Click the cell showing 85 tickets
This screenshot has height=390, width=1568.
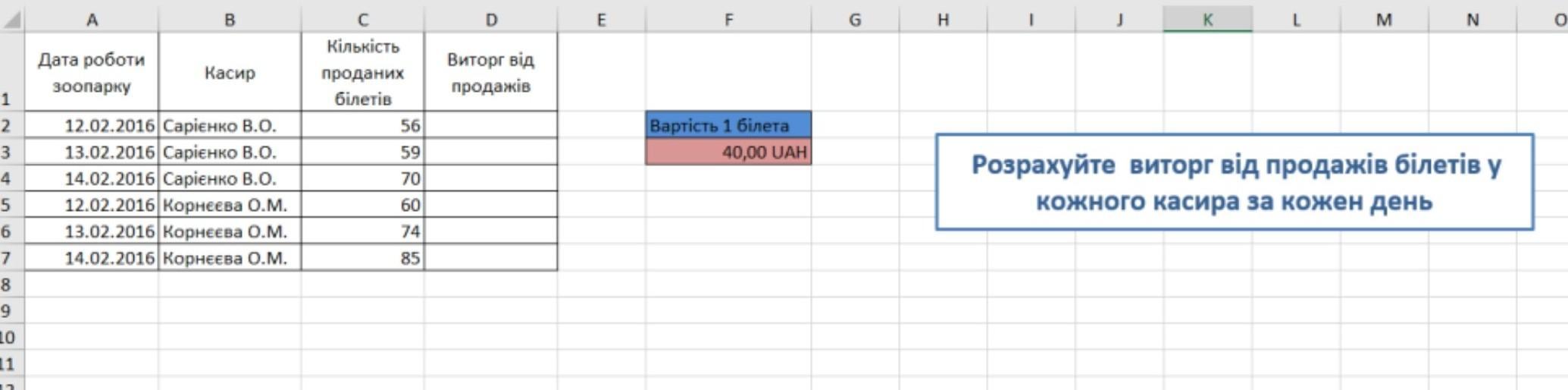click(362, 258)
